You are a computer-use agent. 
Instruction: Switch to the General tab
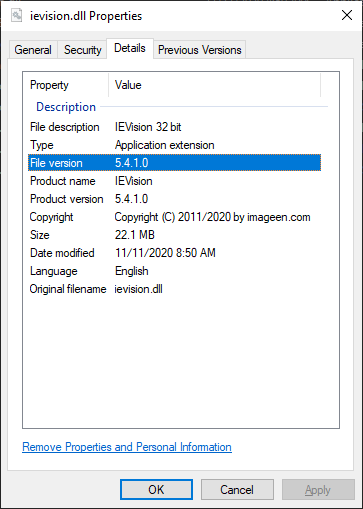pos(33,50)
